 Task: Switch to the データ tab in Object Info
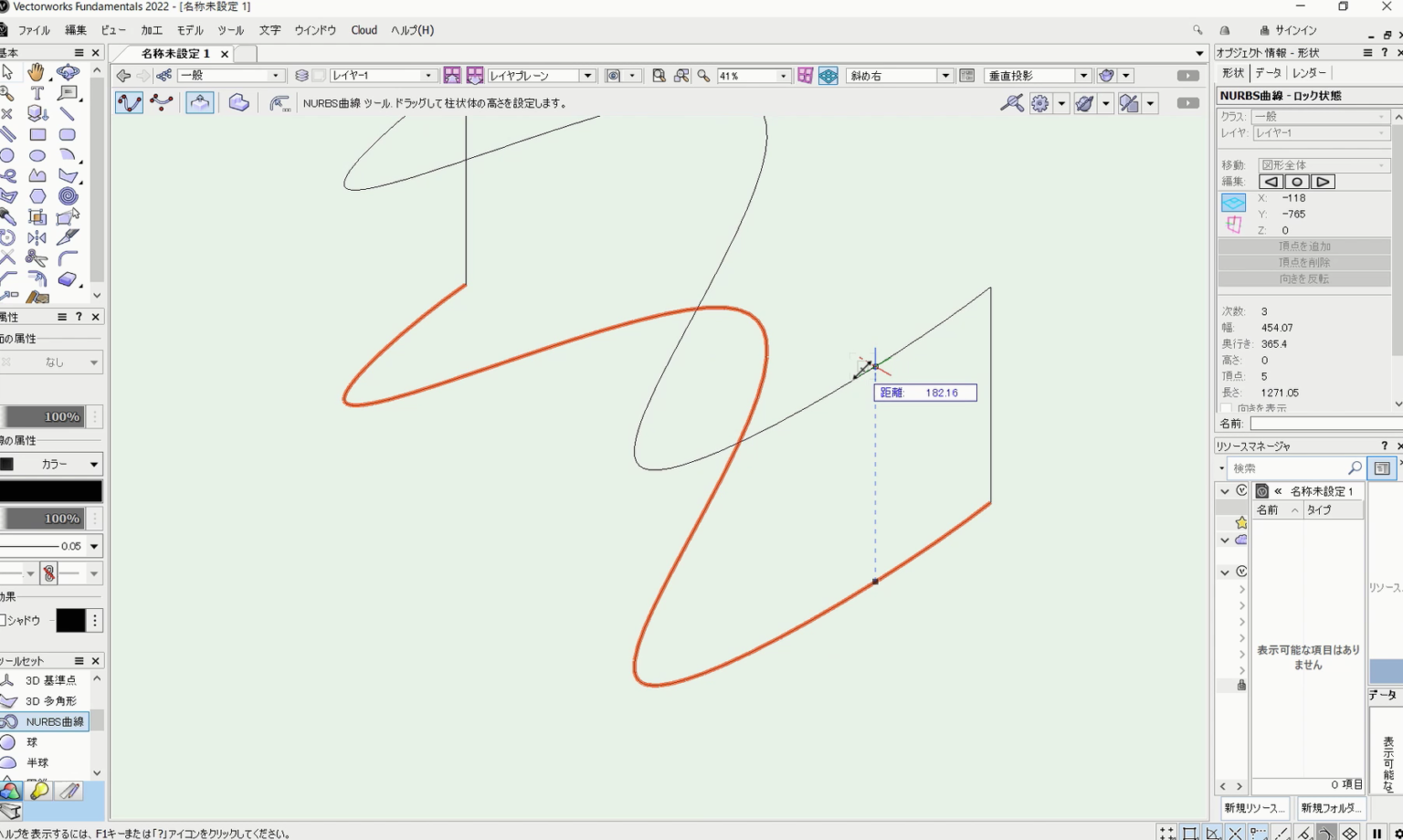coord(1268,73)
